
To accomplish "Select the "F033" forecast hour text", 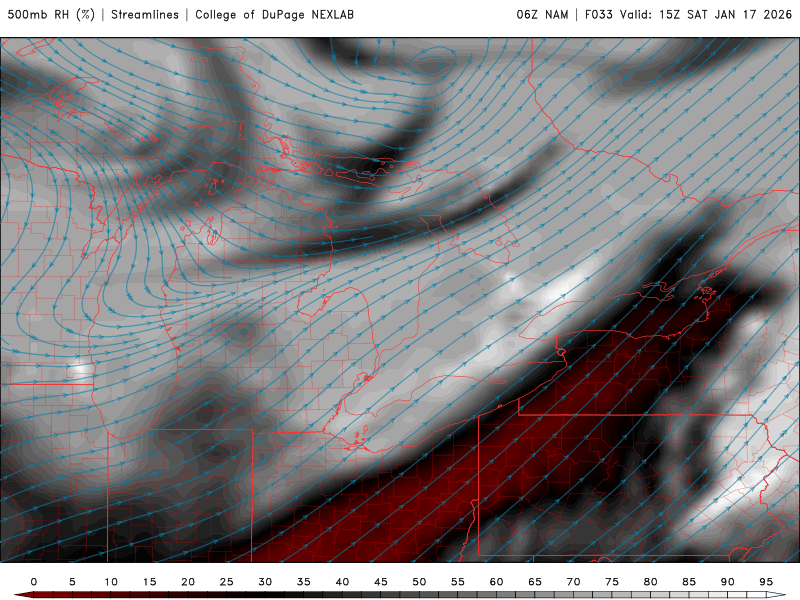I will pyautogui.click(x=598, y=15).
